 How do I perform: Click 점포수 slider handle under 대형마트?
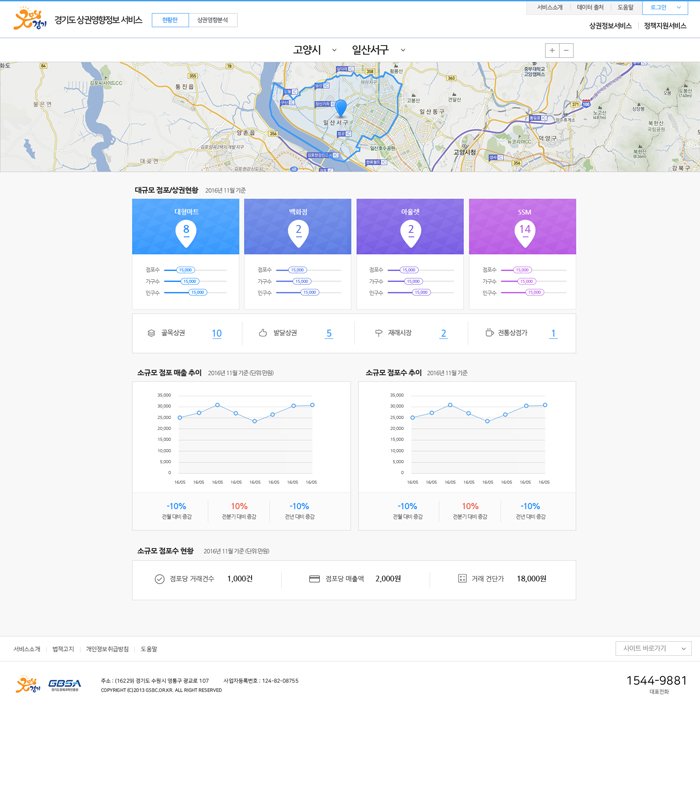coord(185,270)
